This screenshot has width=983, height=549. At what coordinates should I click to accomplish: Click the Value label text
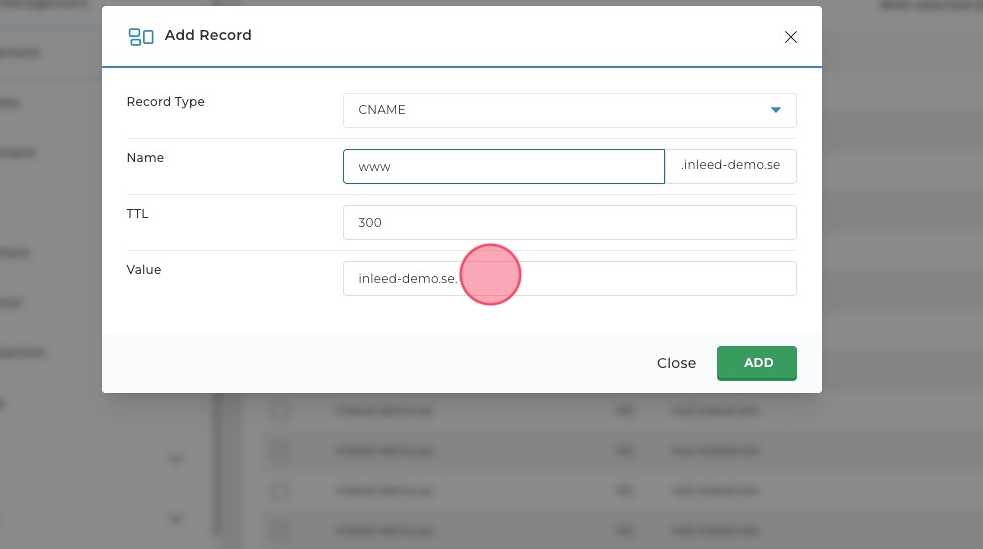[x=143, y=270]
